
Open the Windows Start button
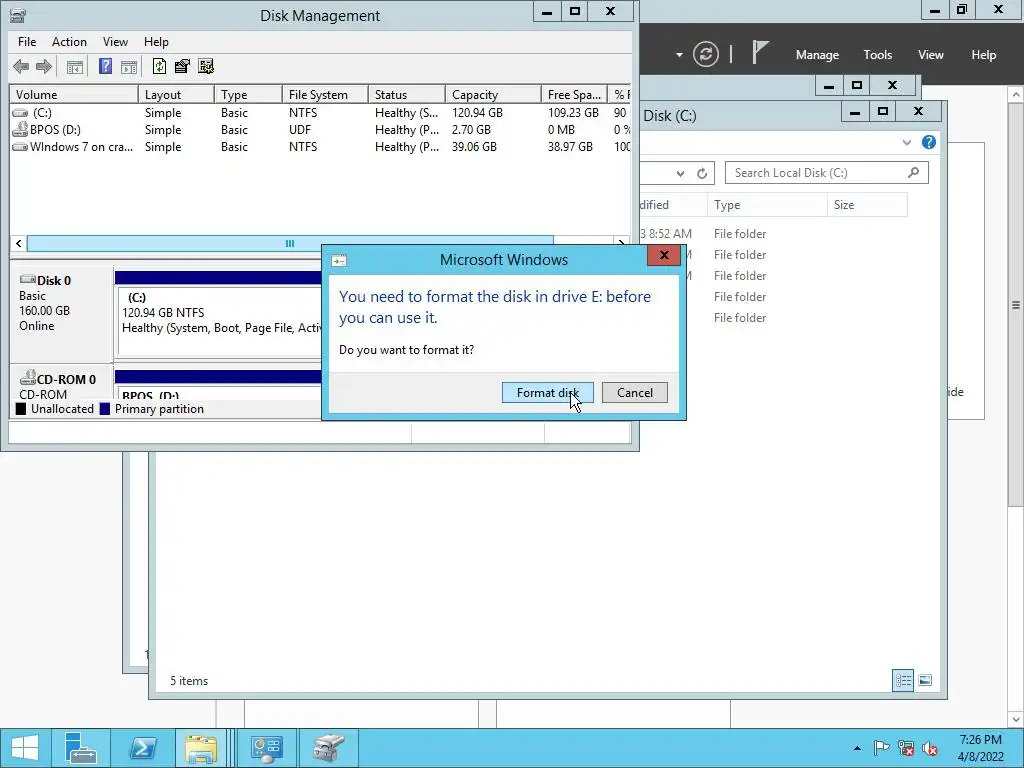tap(25, 748)
